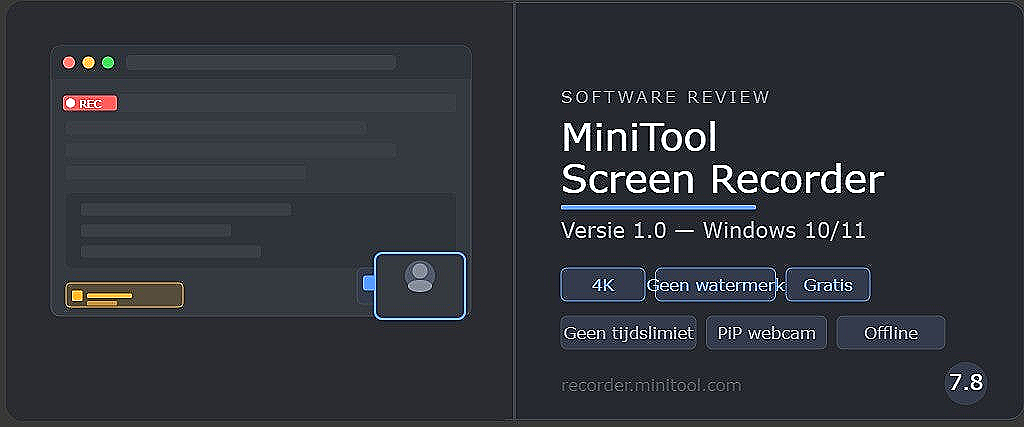
Task: Select the Geen watermerk tag
Action: click(x=715, y=285)
